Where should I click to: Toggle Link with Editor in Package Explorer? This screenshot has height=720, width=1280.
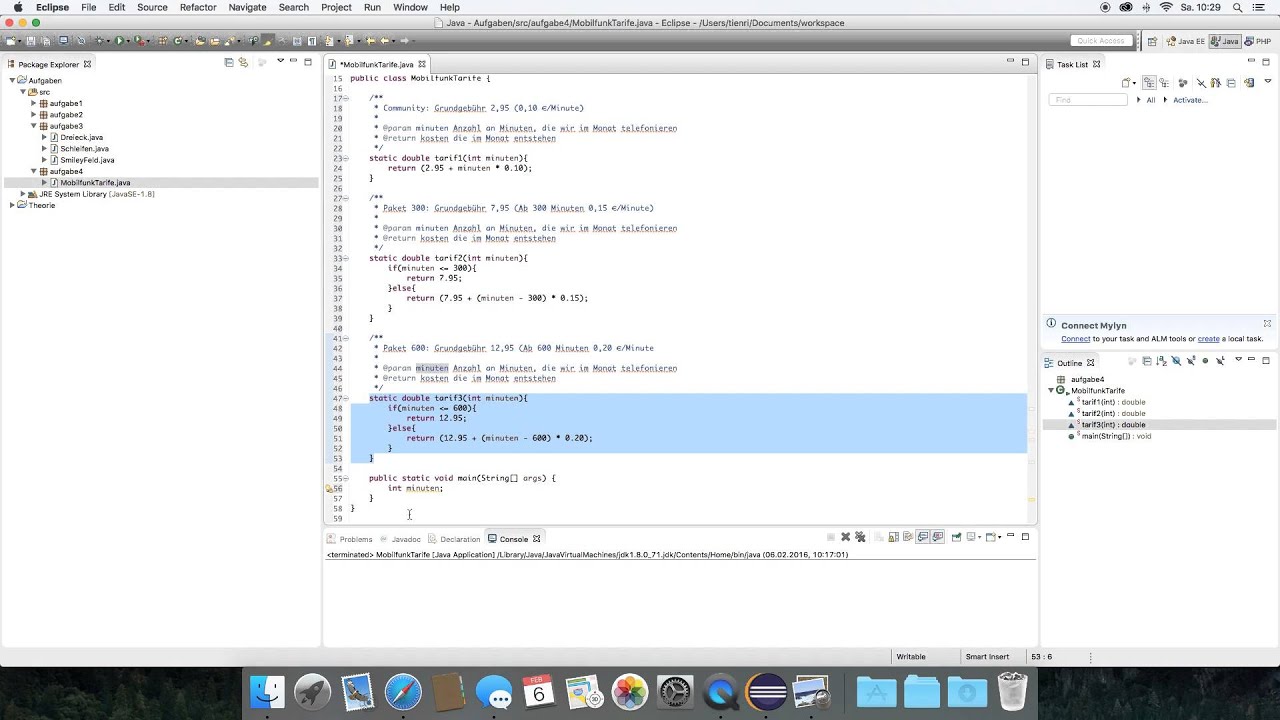point(243,63)
